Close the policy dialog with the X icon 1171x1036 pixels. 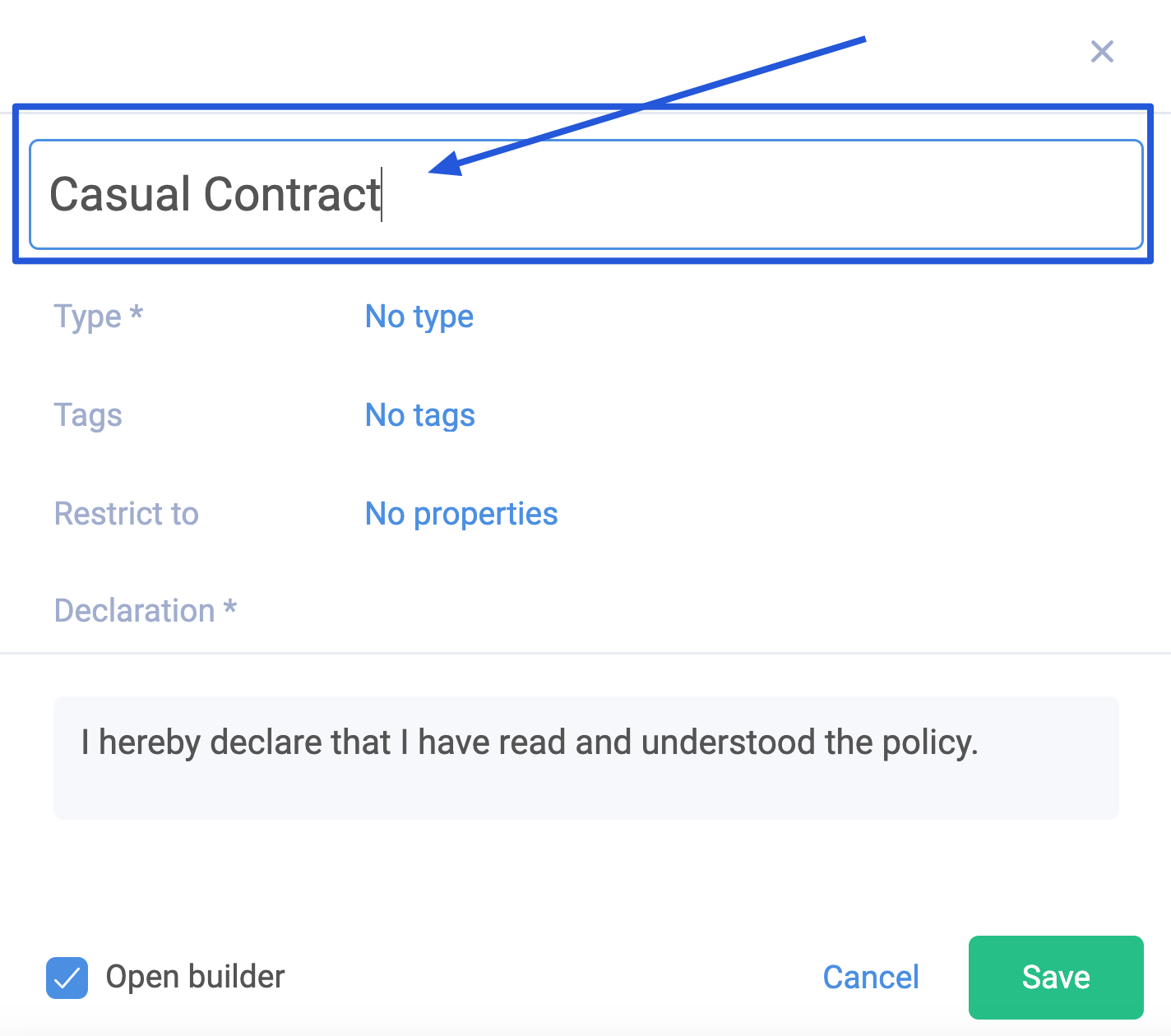(x=1102, y=51)
